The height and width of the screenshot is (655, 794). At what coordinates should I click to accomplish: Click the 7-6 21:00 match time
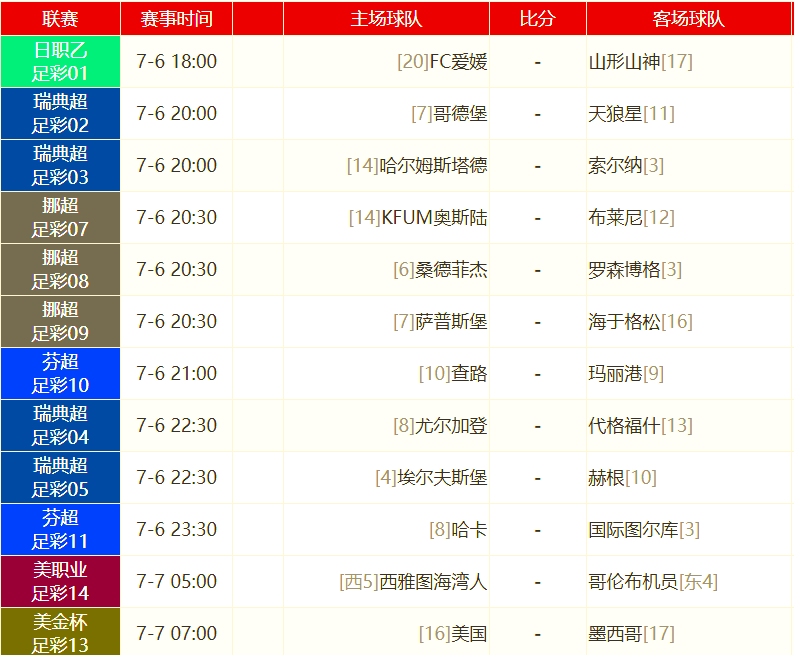point(176,374)
